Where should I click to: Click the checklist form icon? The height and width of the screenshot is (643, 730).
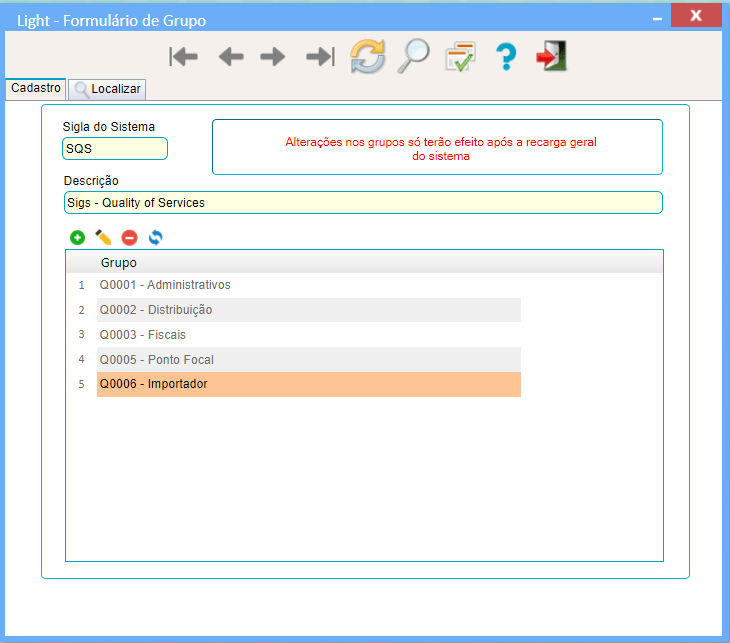pos(460,57)
